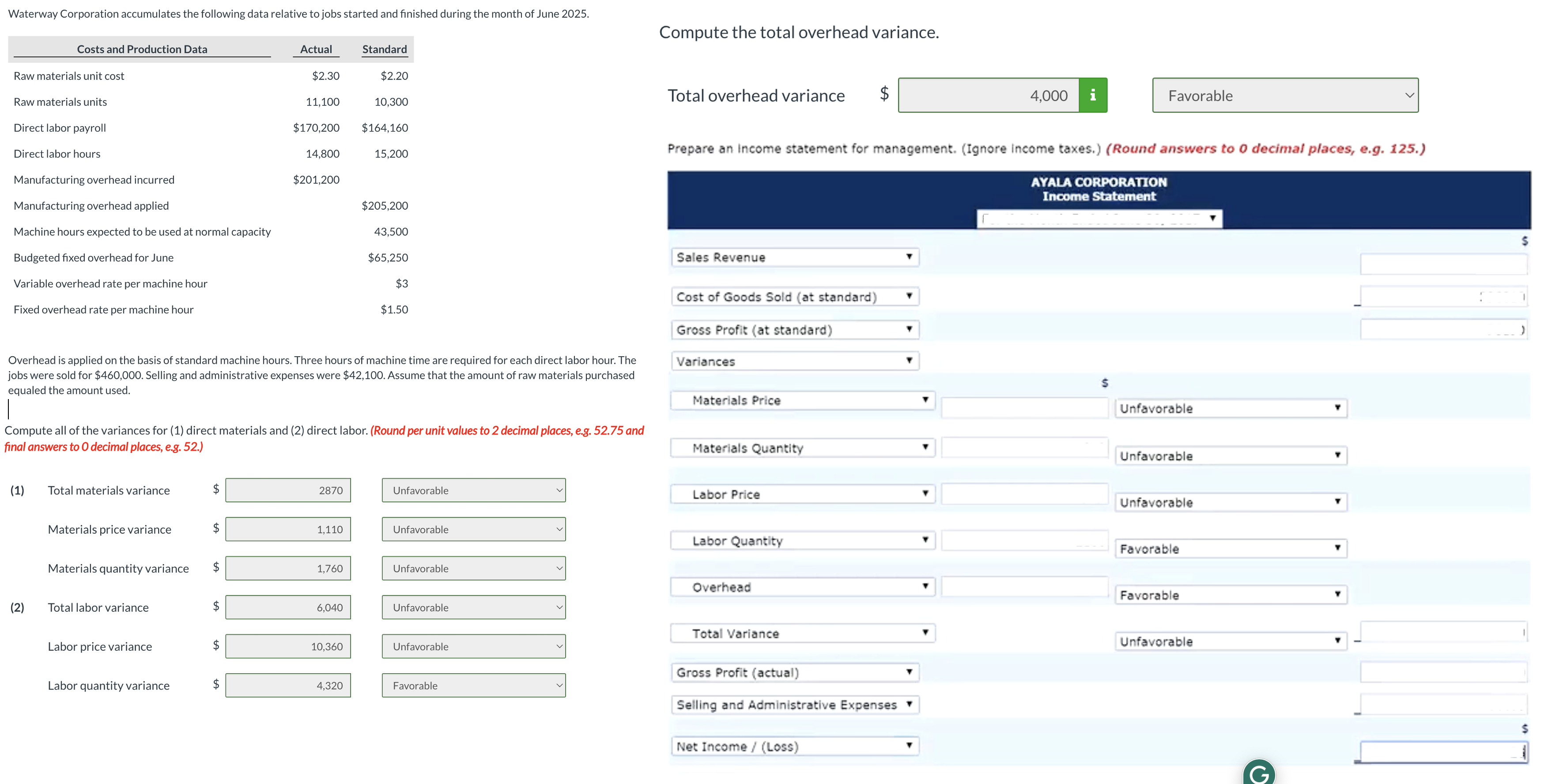Open Favorable dropdown for Labor Quantity row
1548x784 pixels.
coord(1230,549)
